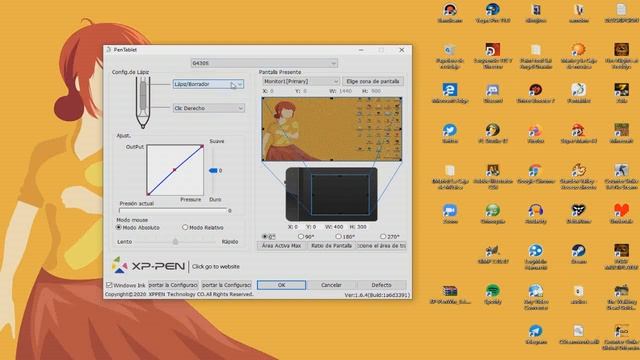The width and height of the screenshot is (640, 360).
Task: Click Ratio de Pantalla button
Action: 331,246
